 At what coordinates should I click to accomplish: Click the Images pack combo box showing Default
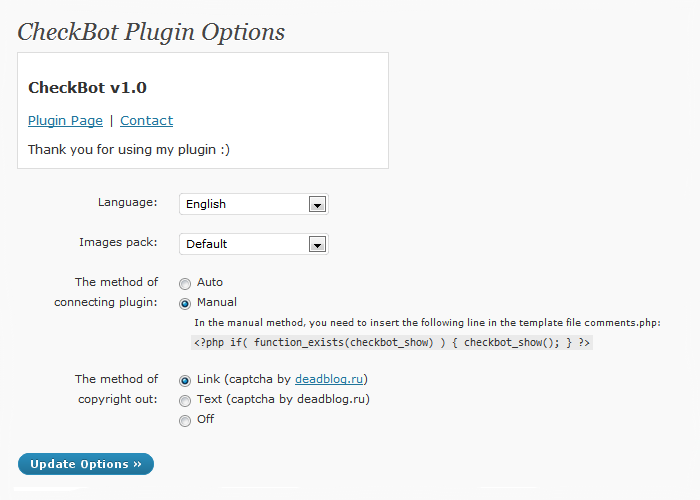254,244
